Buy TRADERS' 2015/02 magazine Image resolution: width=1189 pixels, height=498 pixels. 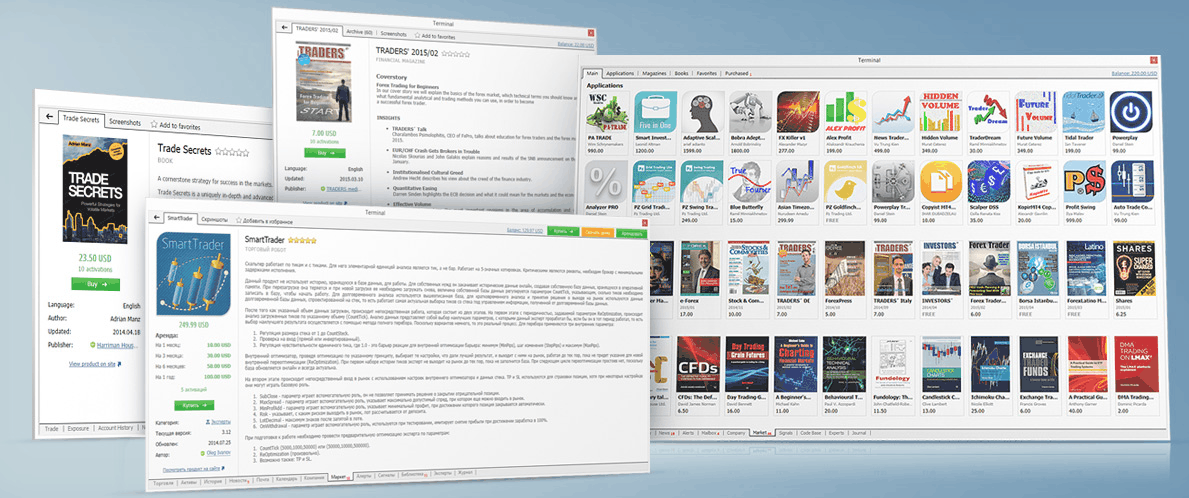tap(325, 152)
